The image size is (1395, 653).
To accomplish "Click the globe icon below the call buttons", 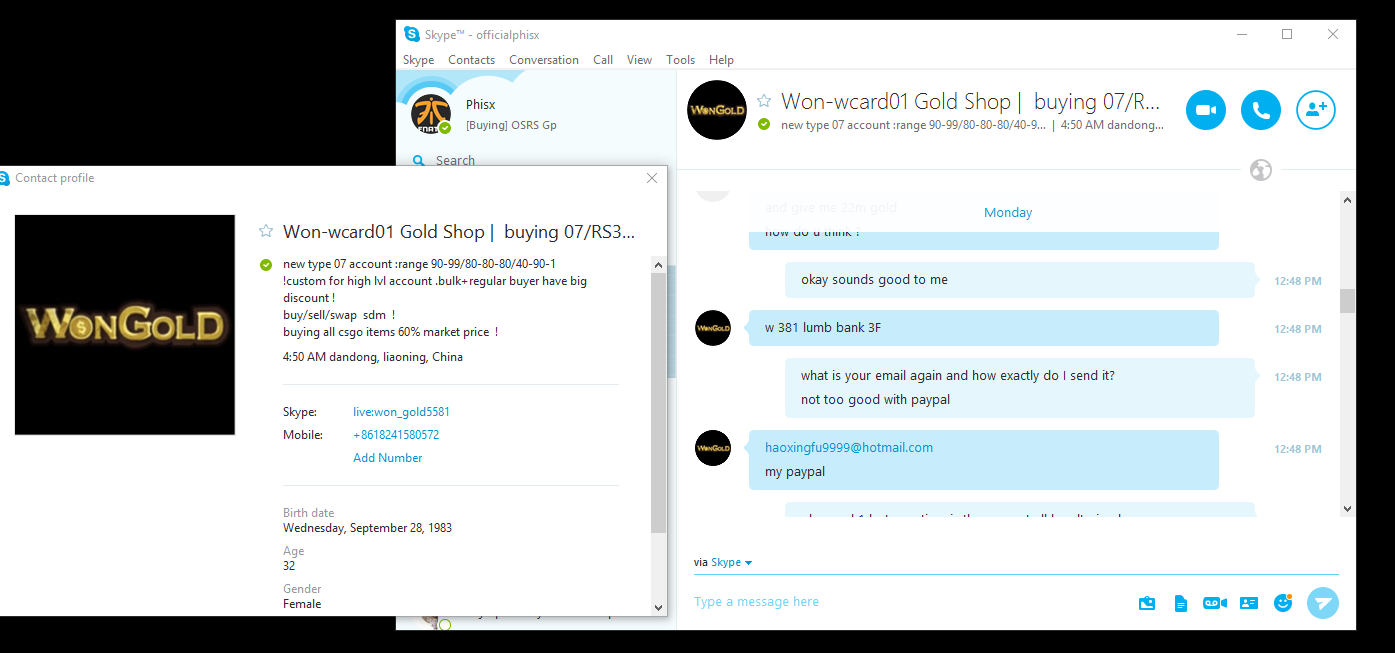I will 1261,170.
